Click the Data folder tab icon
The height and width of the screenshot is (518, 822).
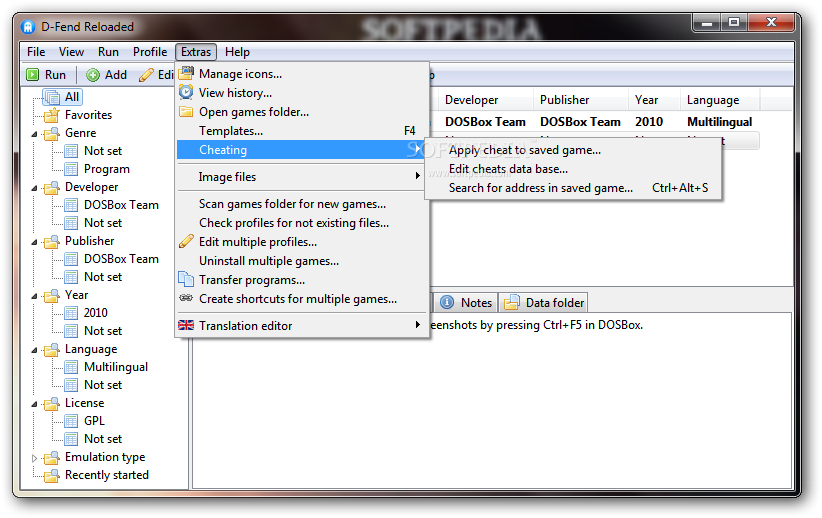[x=511, y=303]
